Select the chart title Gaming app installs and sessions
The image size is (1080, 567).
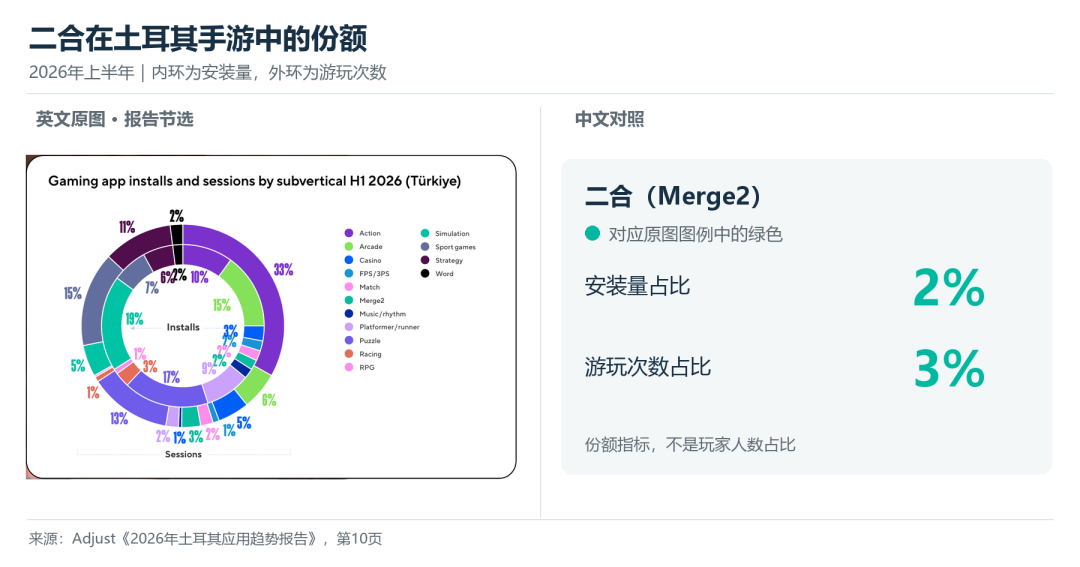254,181
